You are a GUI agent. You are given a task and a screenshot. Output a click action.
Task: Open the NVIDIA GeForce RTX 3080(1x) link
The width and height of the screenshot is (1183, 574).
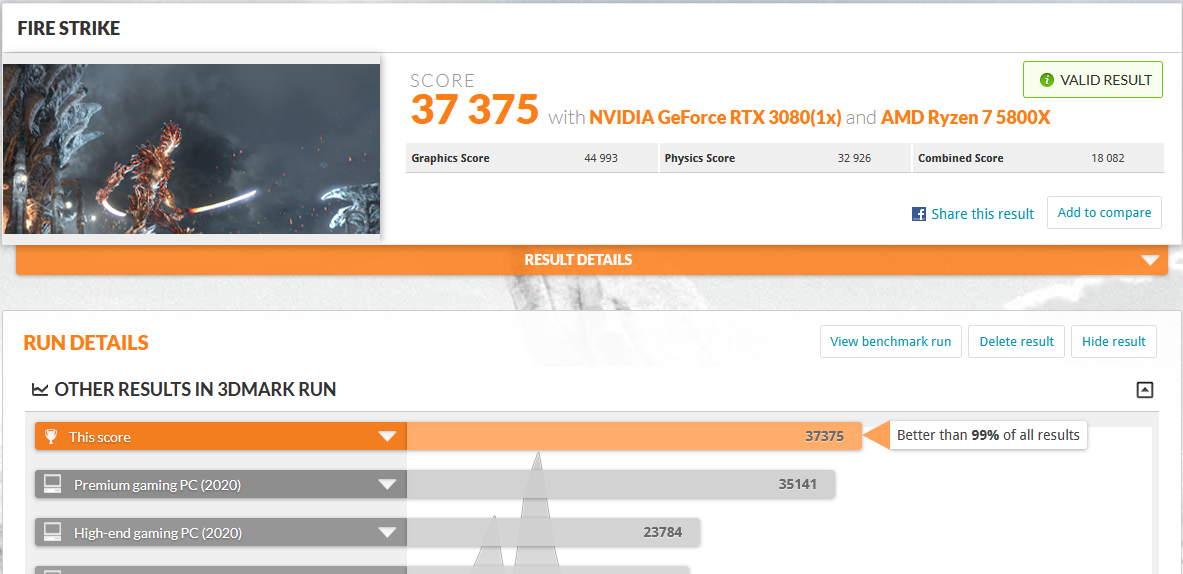(x=715, y=118)
